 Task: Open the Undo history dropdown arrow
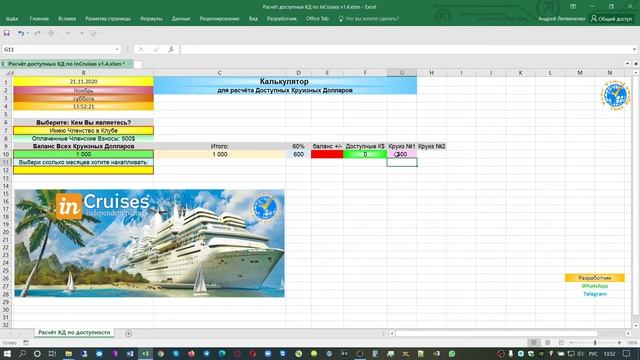(x=27, y=33)
